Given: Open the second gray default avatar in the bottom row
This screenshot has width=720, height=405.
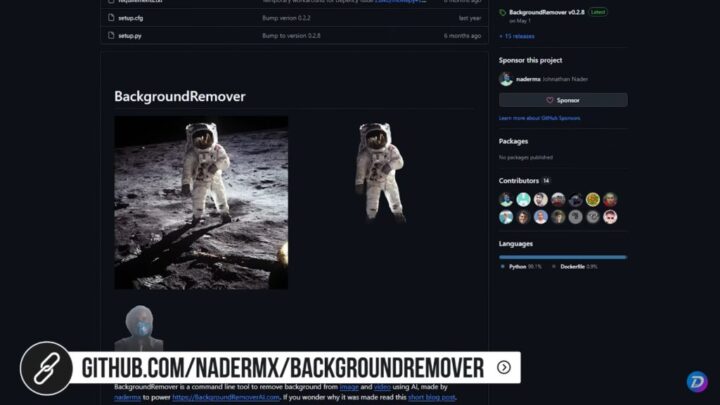Looking at the screenshot, I should coord(593,217).
